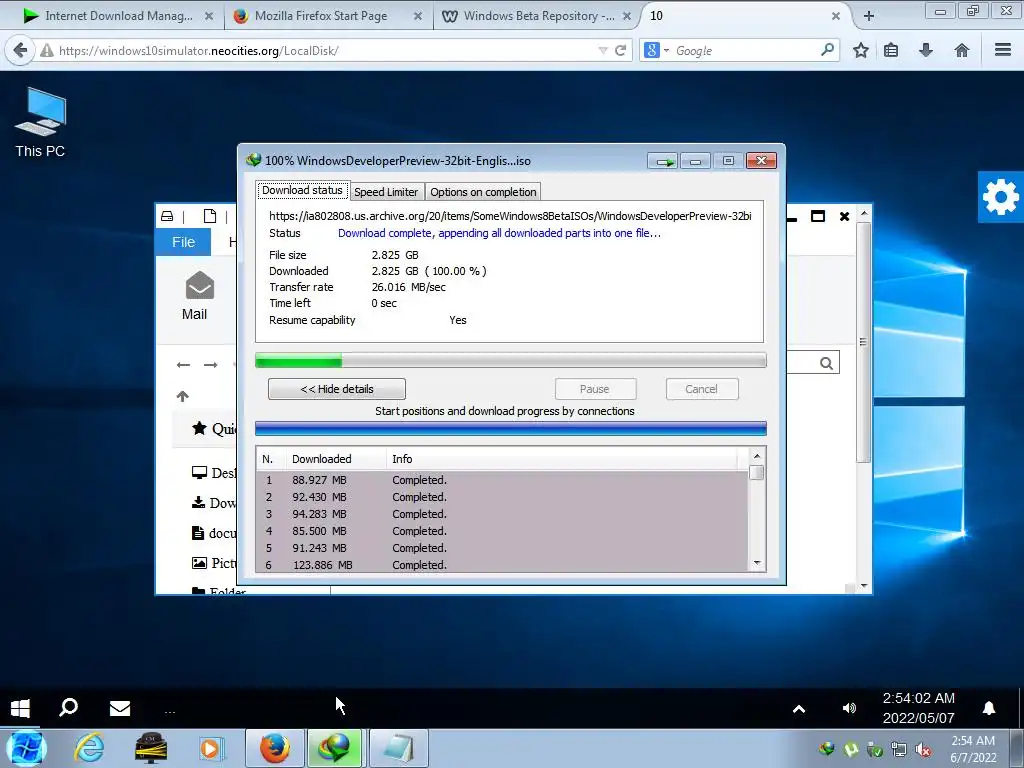The width and height of the screenshot is (1024, 768).
Task: Open the Notepad taskbar button
Action: click(398, 748)
